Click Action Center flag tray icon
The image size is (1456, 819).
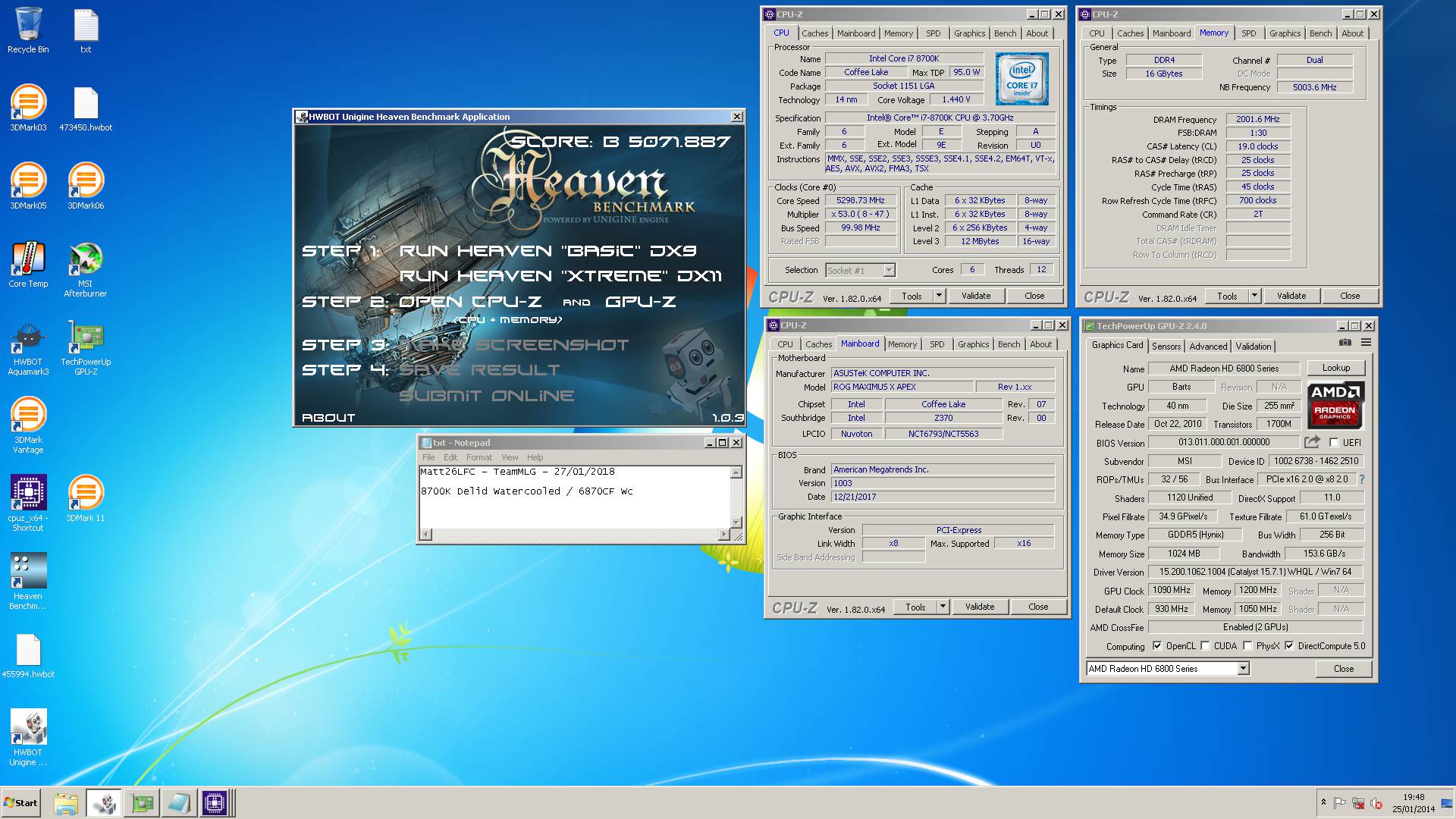[x=1340, y=803]
